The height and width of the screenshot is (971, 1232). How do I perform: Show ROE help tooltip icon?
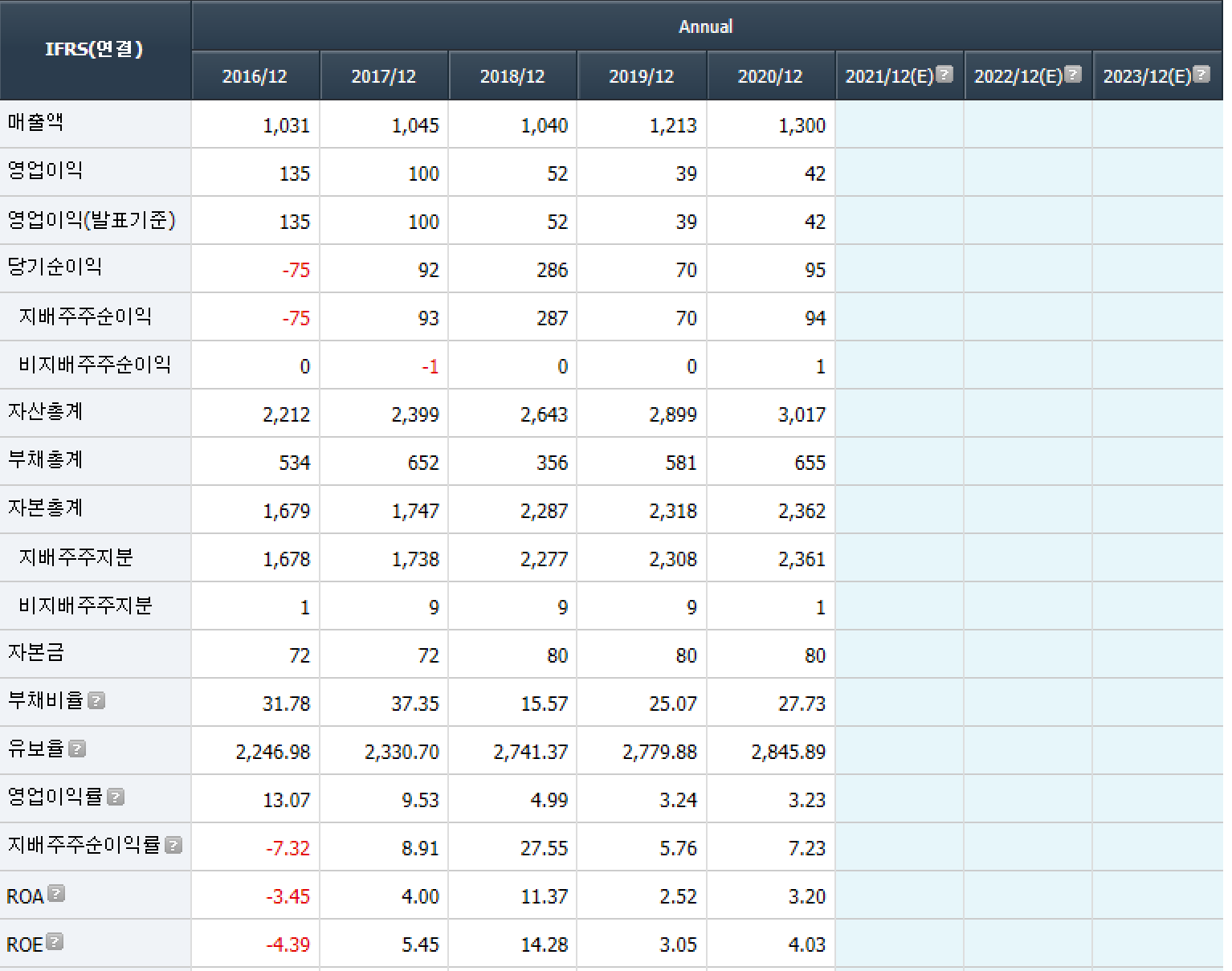pos(55,942)
